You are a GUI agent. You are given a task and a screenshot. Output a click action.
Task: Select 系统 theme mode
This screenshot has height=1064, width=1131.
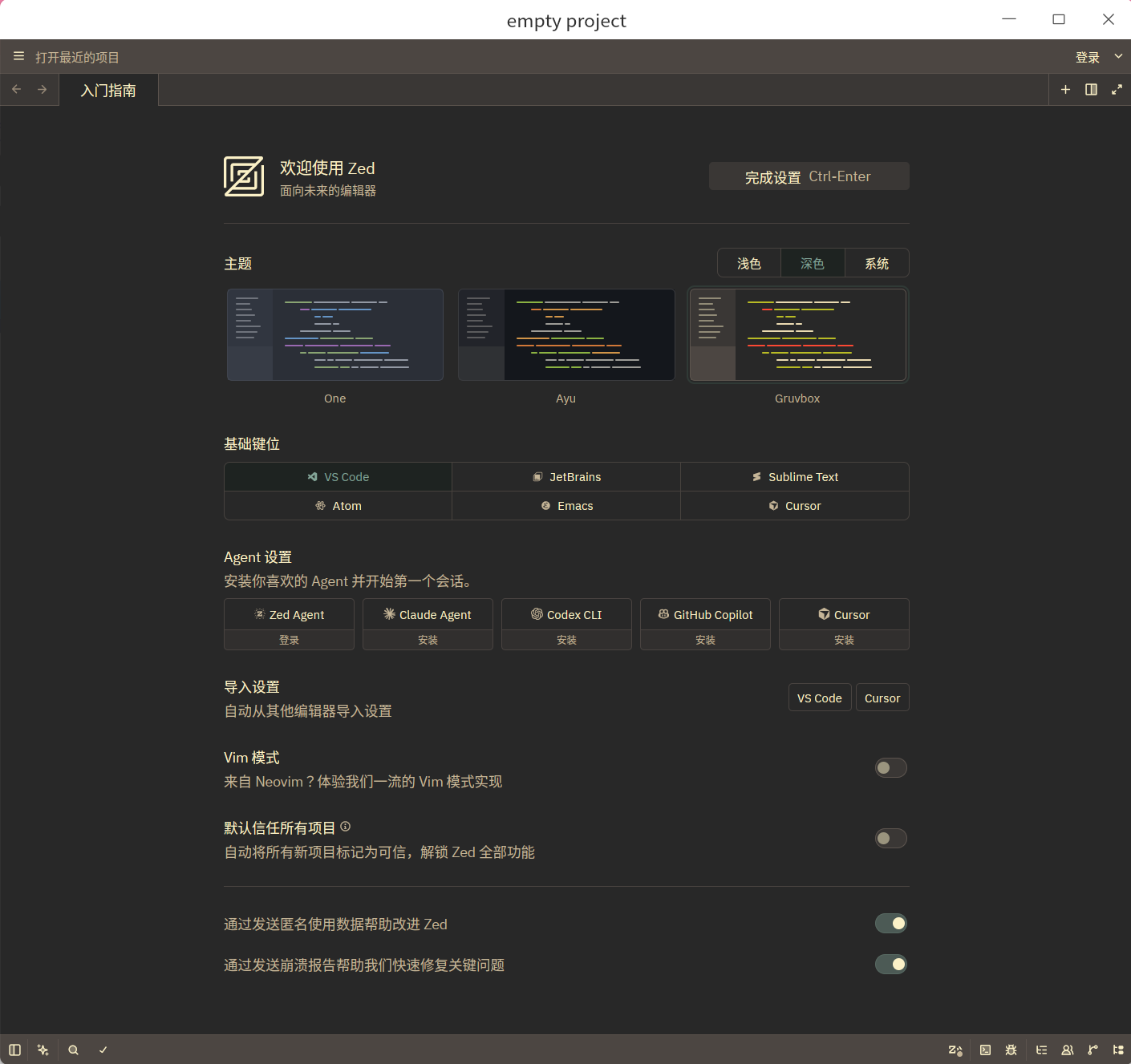point(877,263)
